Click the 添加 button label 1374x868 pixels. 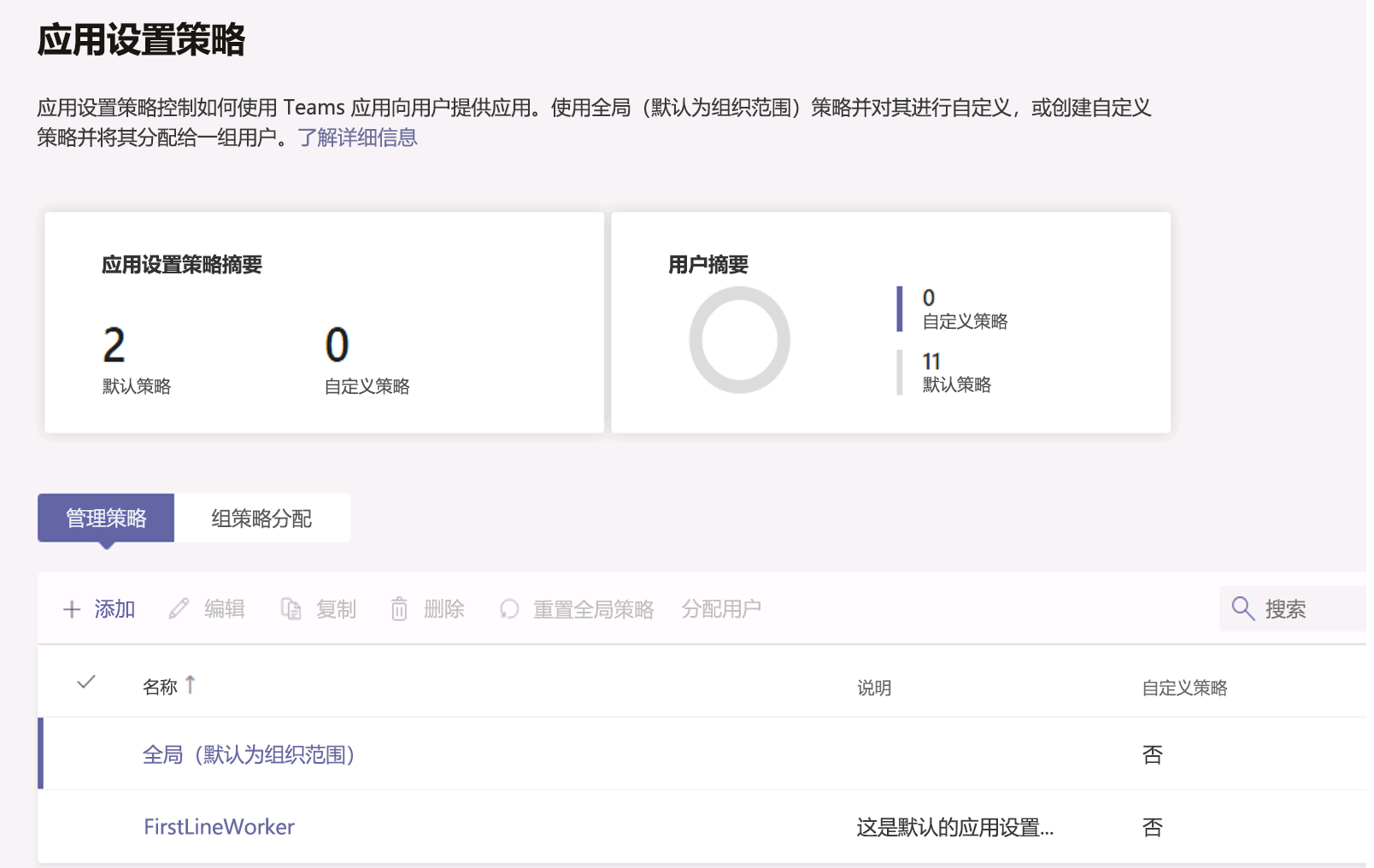click(x=114, y=609)
